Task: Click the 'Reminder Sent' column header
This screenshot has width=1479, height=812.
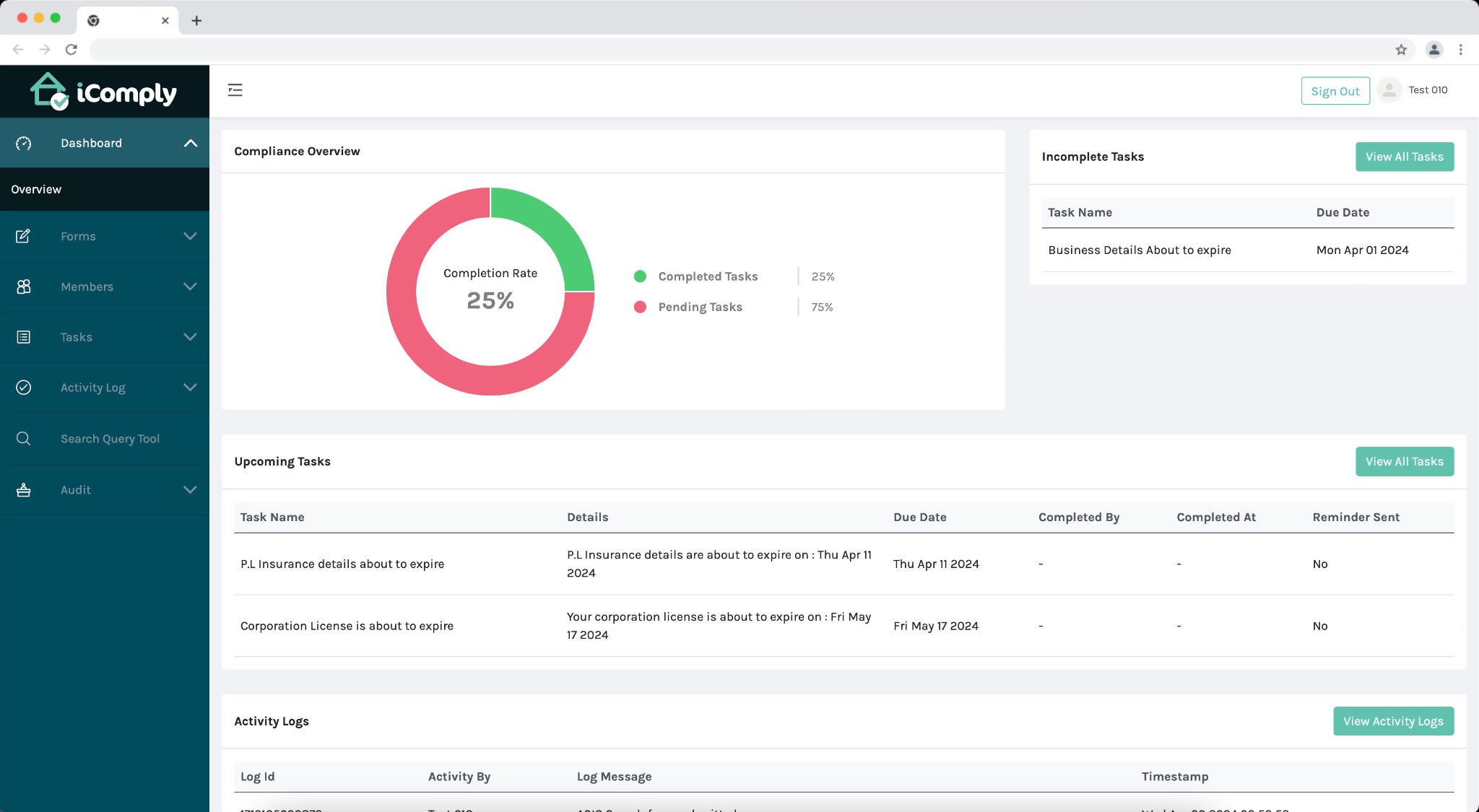Action: coord(1356,517)
